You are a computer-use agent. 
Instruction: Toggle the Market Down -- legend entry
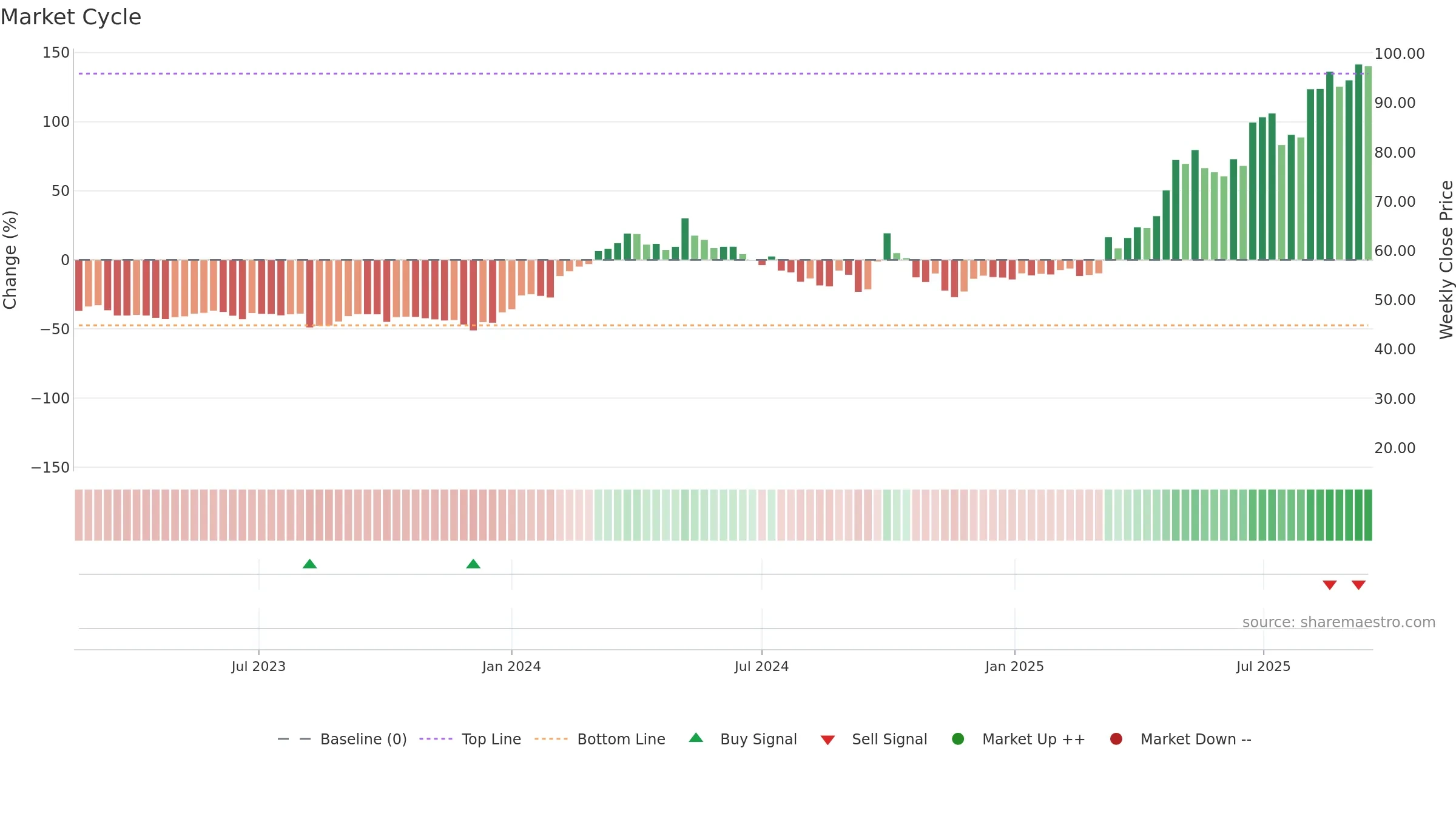pyautogui.click(x=1181, y=739)
